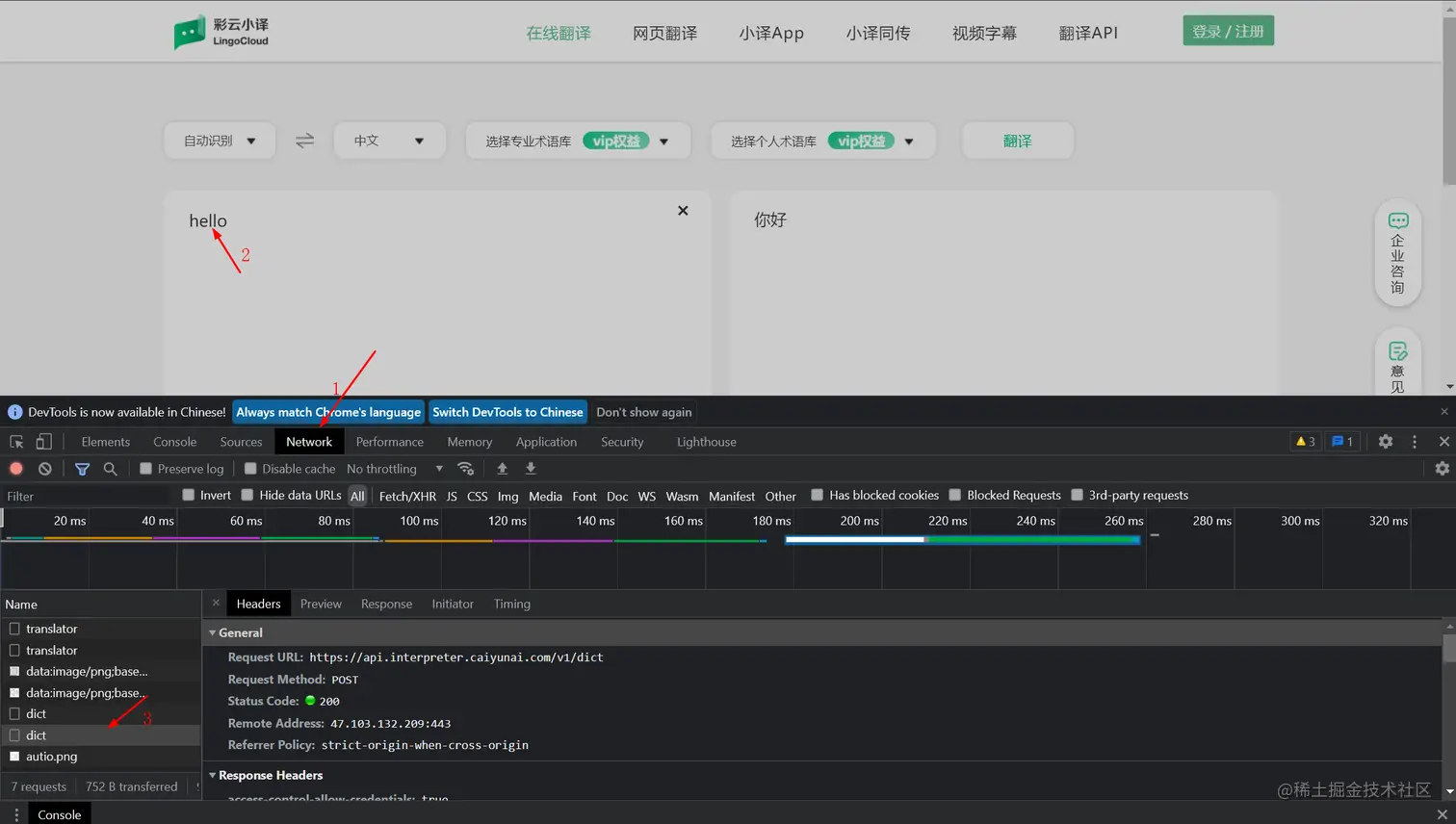Click the hello source text area
1456x824 pixels.
pos(438,293)
